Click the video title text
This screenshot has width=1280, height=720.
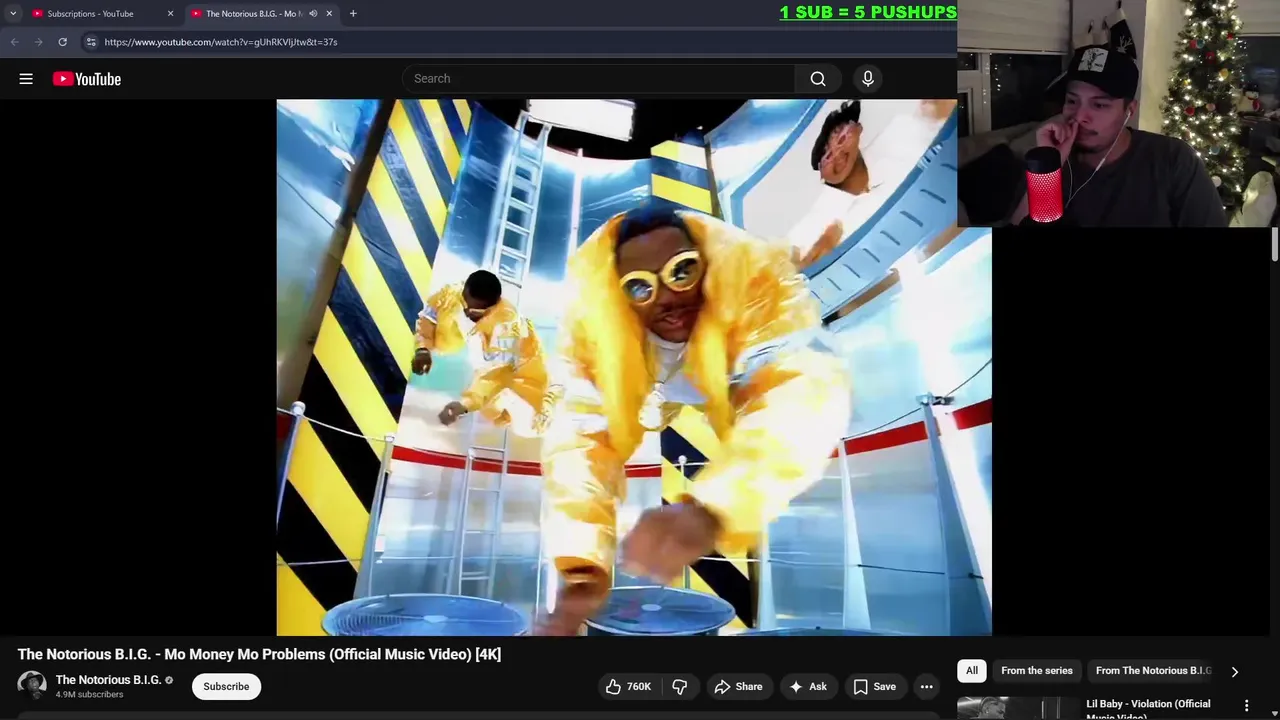click(259, 654)
